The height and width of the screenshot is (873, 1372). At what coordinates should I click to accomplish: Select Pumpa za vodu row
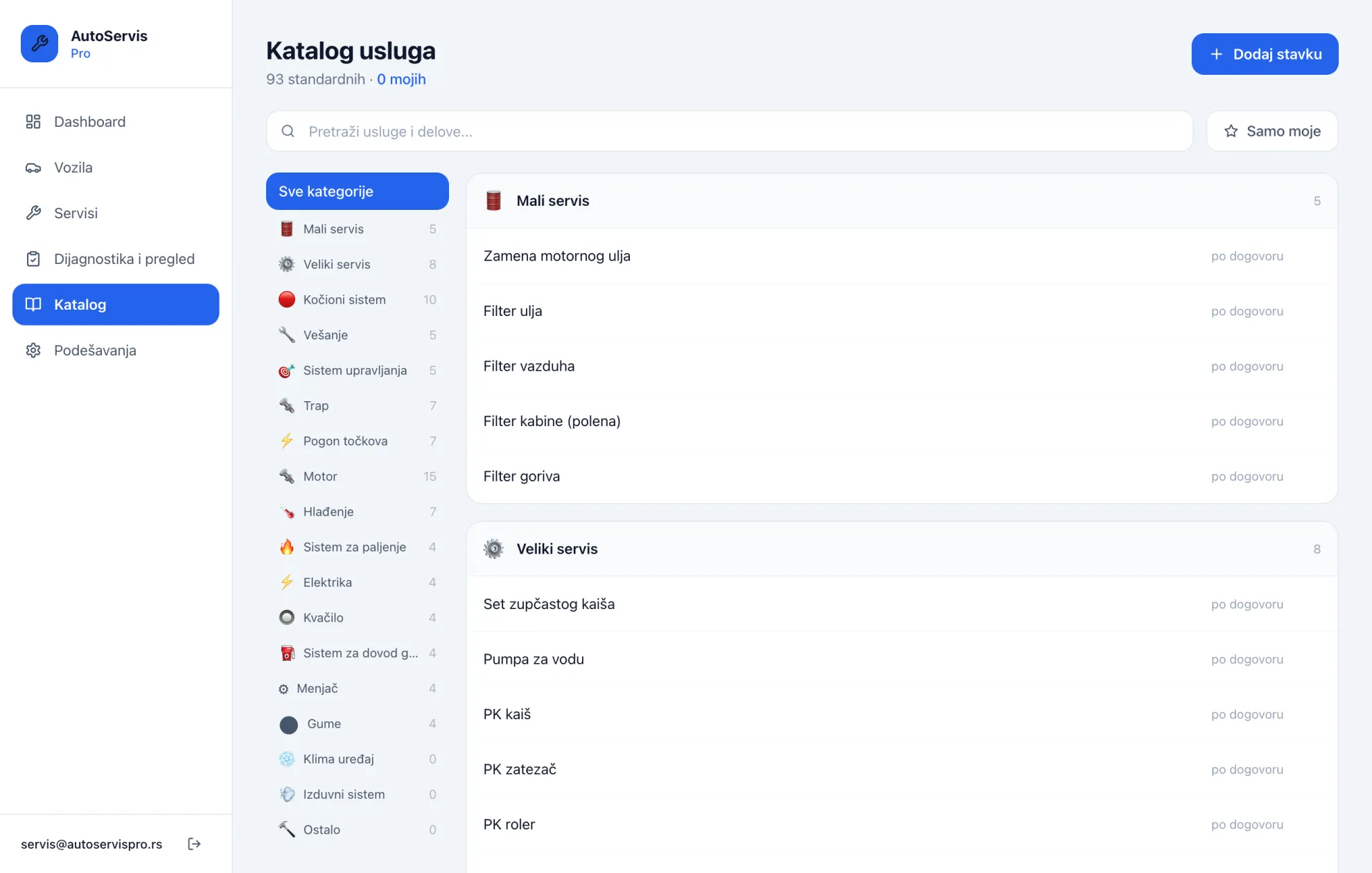[x=902, y=659]
